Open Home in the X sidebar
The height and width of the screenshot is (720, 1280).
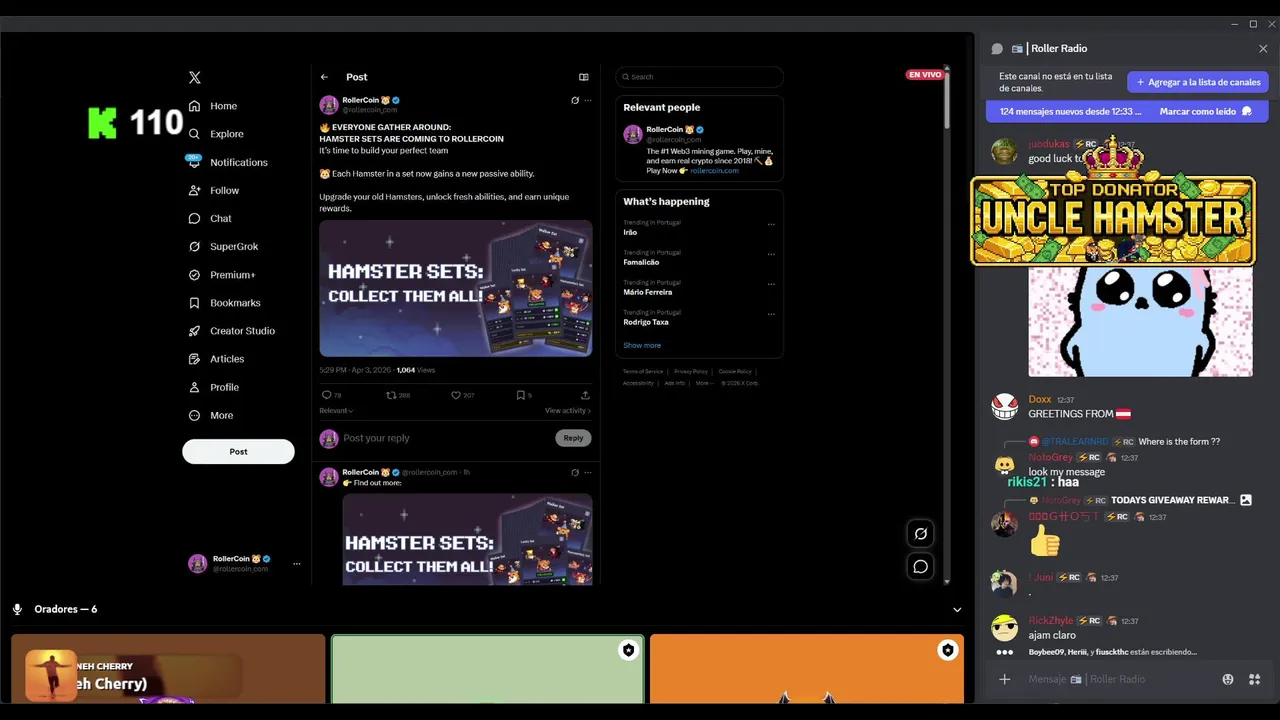tap(213, 106)
